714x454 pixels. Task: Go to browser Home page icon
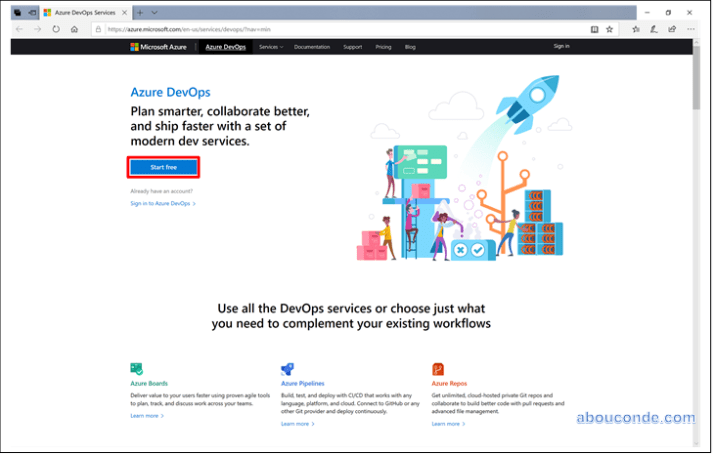pyautogui.click(x=74, y=29)
